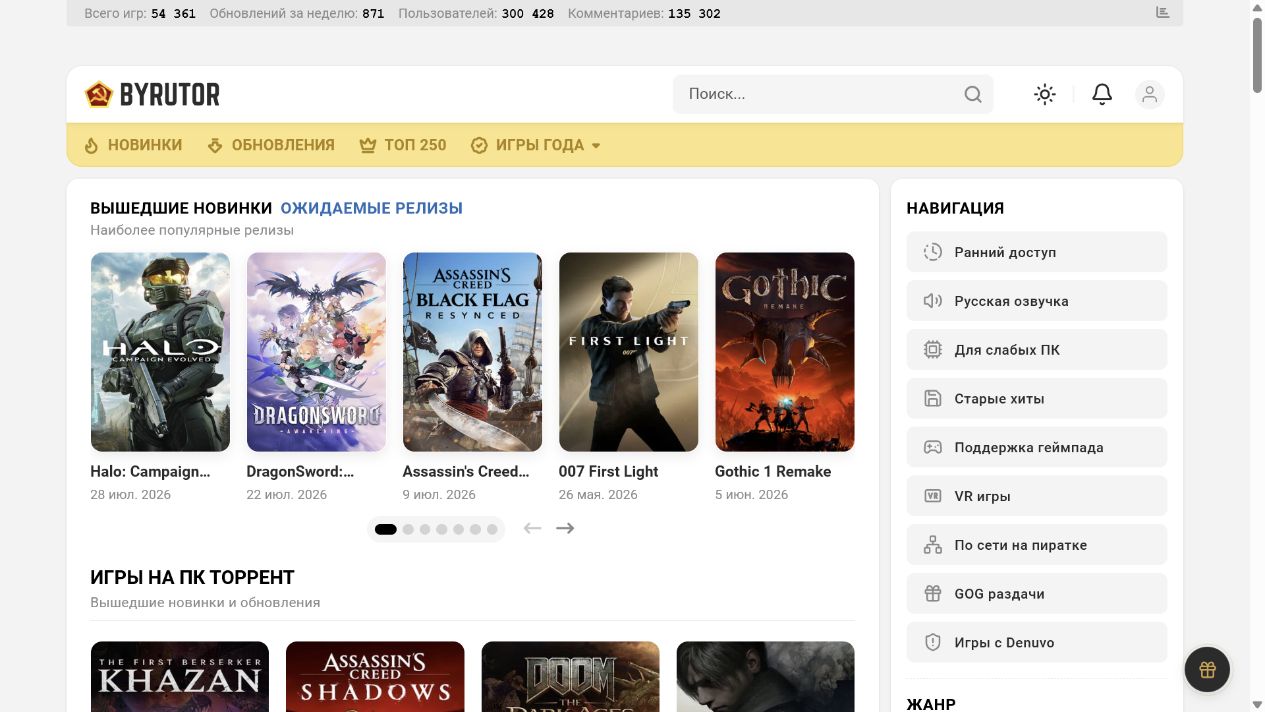Viewport: 1265px width, 712px height.
Task: Select the second carousel pagination dot
Action: pyautogui.click(x=408, y=529)
